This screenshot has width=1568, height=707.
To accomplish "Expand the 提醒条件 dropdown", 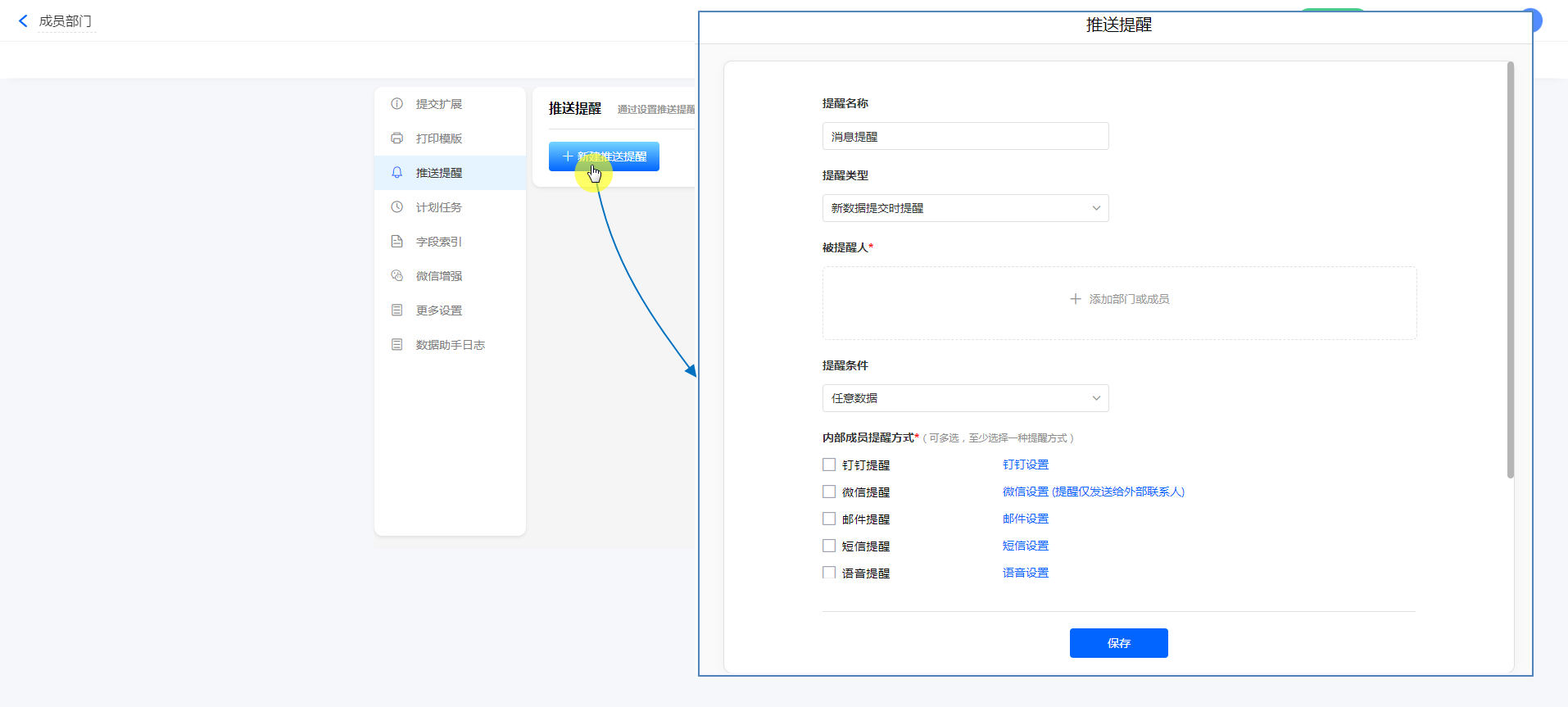I will [965, 398].
